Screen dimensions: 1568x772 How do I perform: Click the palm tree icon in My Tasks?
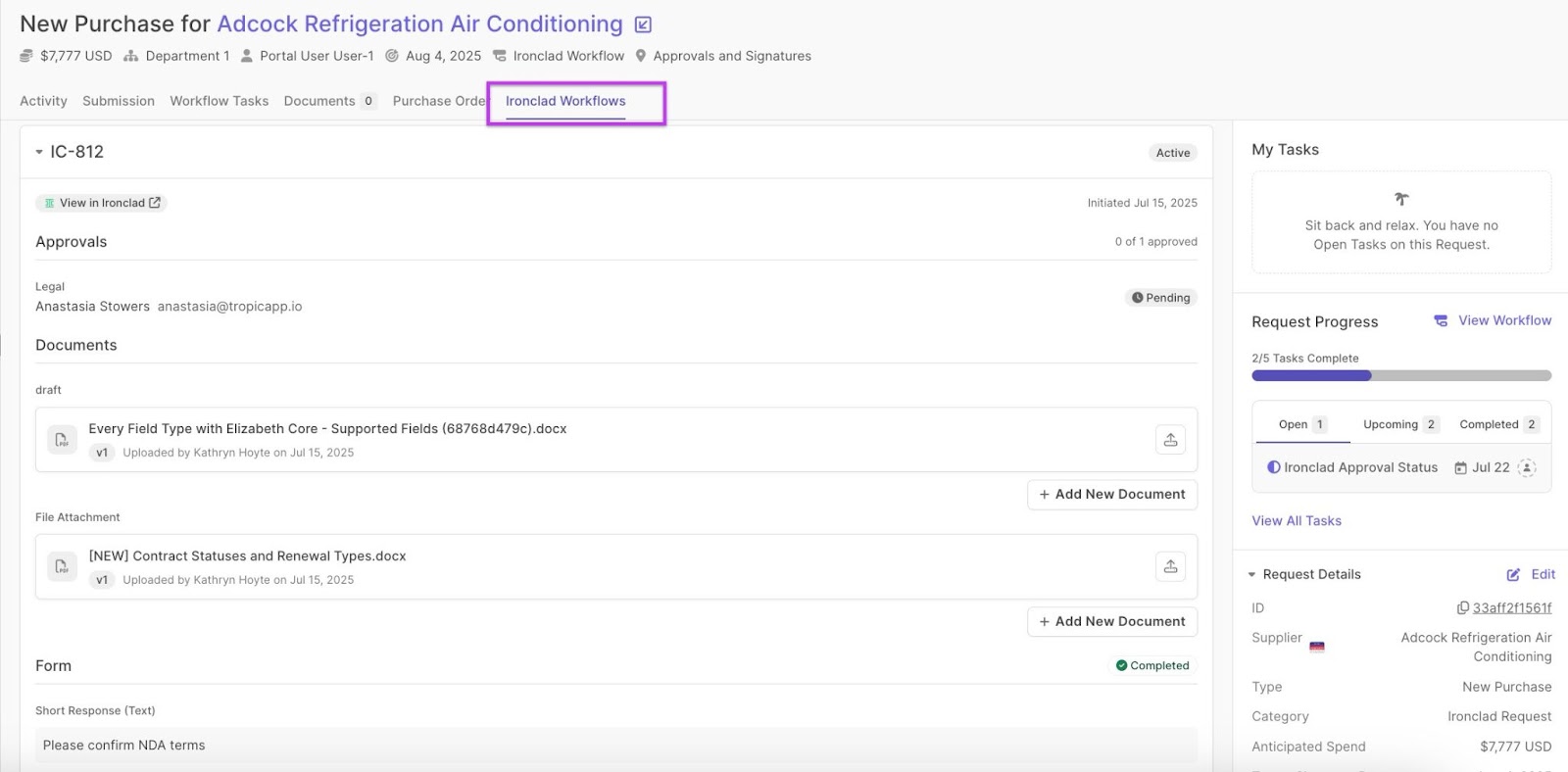[x=1401, y=199]
